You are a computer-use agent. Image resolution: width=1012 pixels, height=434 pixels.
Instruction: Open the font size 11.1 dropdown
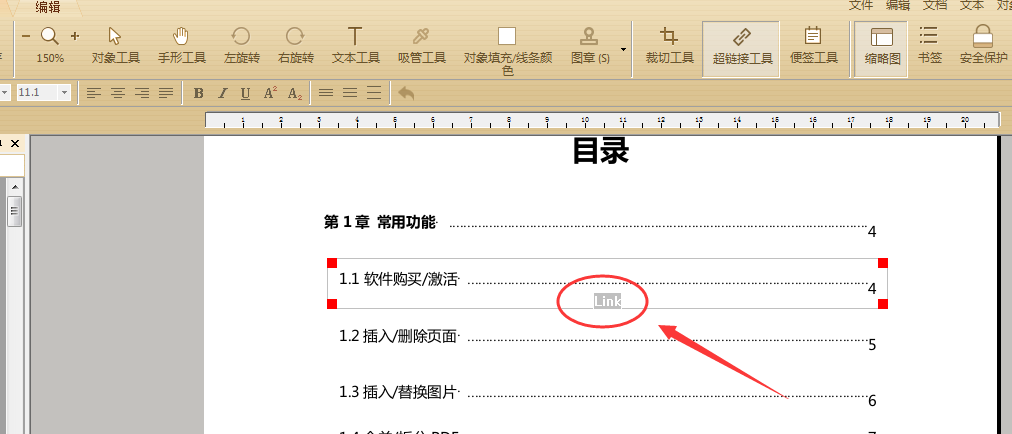(x=64, y=93)
